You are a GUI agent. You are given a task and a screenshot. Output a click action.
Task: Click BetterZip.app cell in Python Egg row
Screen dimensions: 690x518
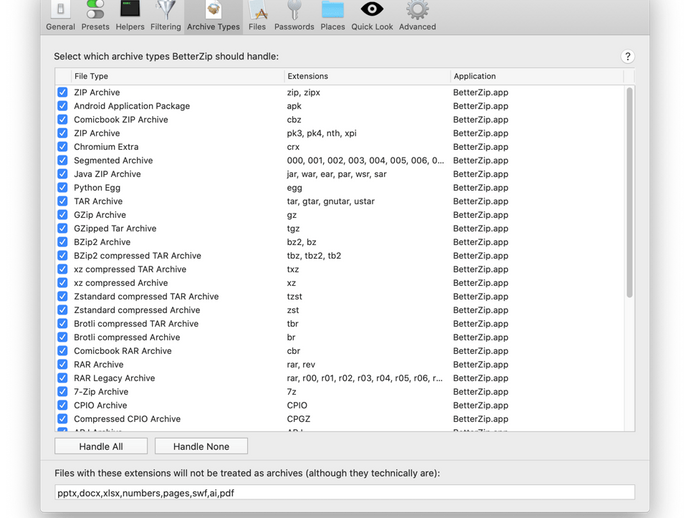[481, 188]
